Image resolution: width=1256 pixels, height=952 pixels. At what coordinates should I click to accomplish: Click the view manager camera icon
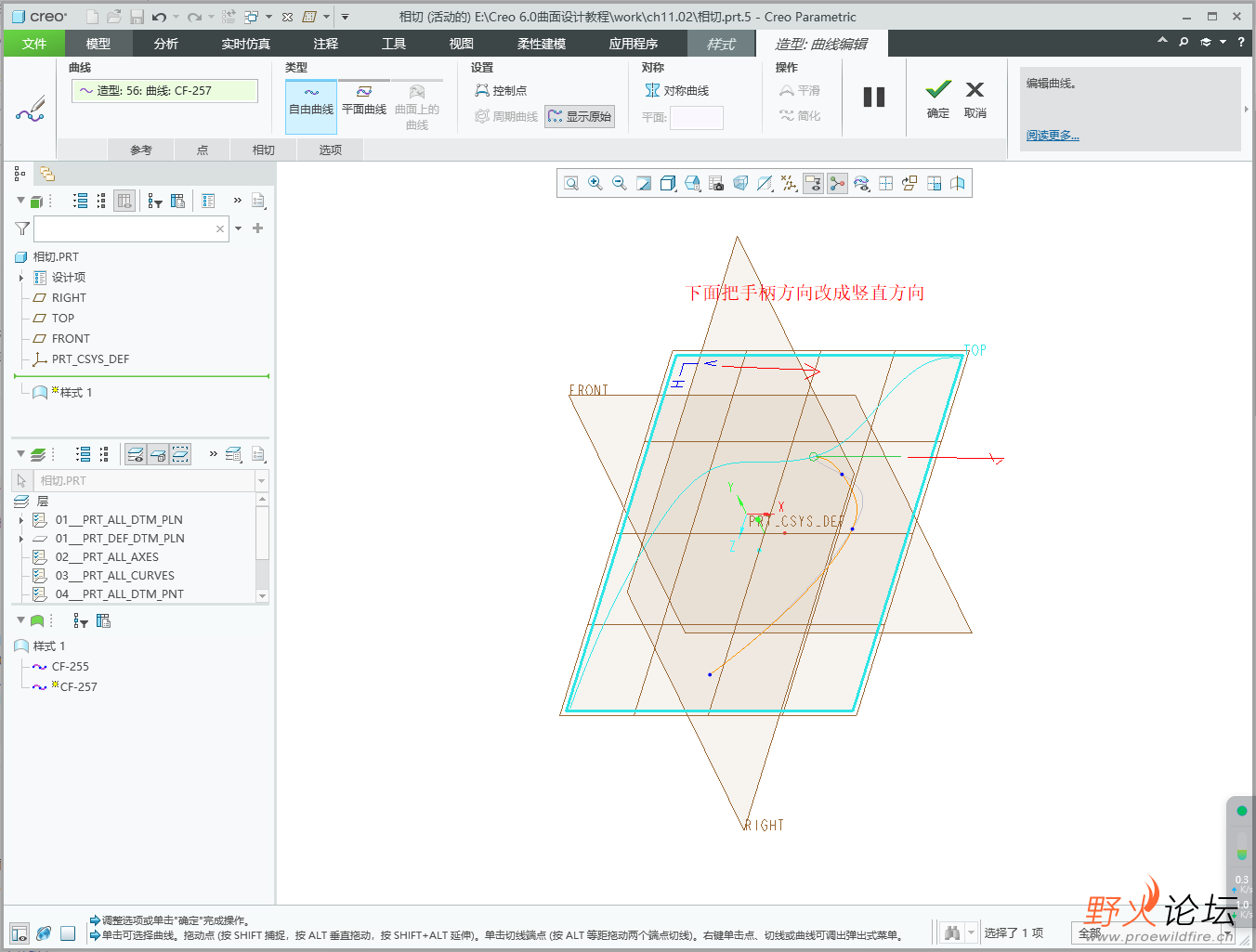tap(716, 184)
